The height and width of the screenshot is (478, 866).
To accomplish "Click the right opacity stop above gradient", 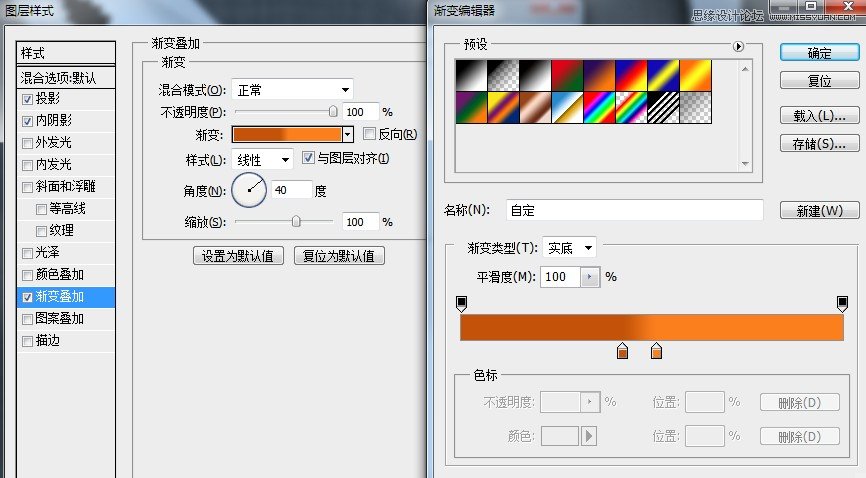I will coord(843,302).
